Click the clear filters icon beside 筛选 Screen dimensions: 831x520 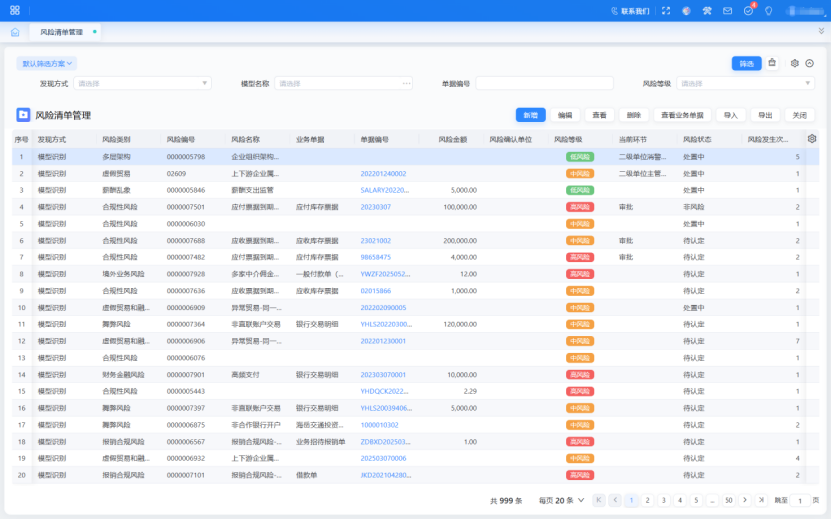click(773, 63)
